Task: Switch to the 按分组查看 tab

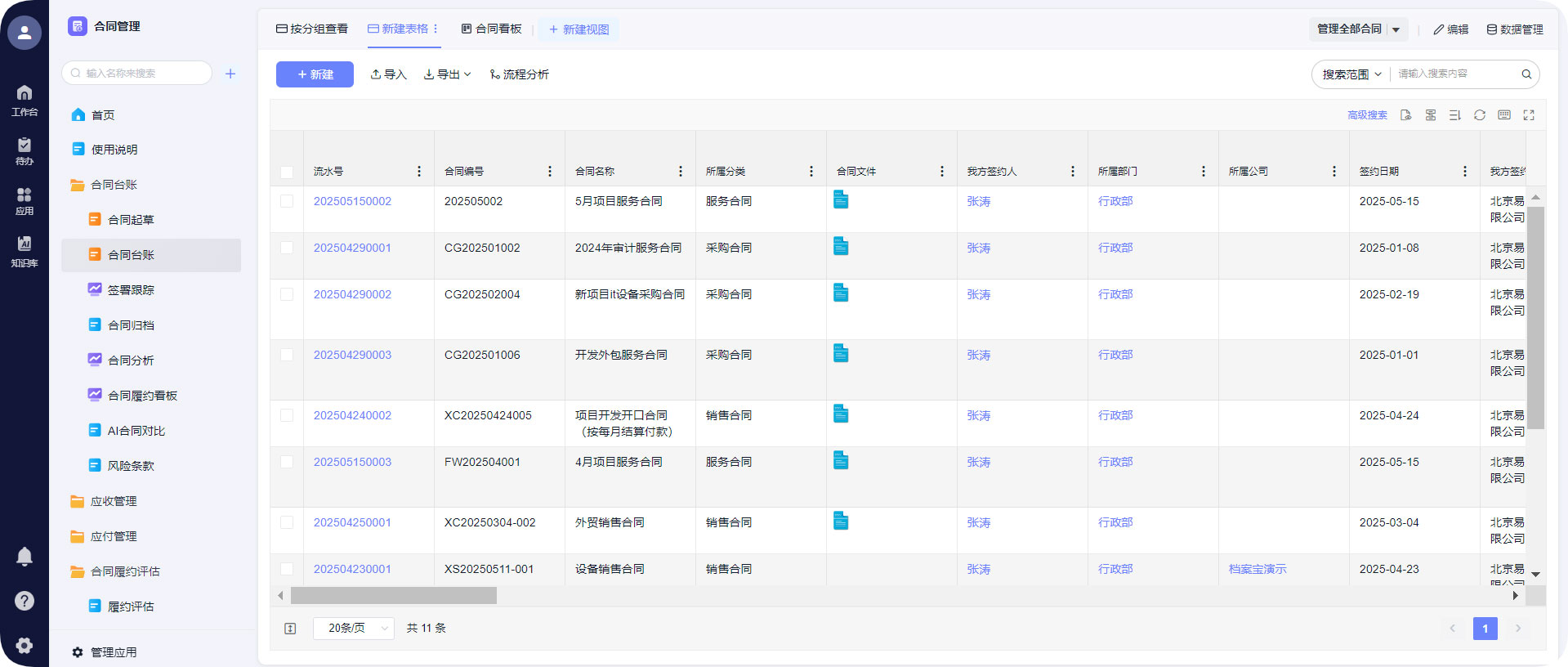Action: click(312, 29)
